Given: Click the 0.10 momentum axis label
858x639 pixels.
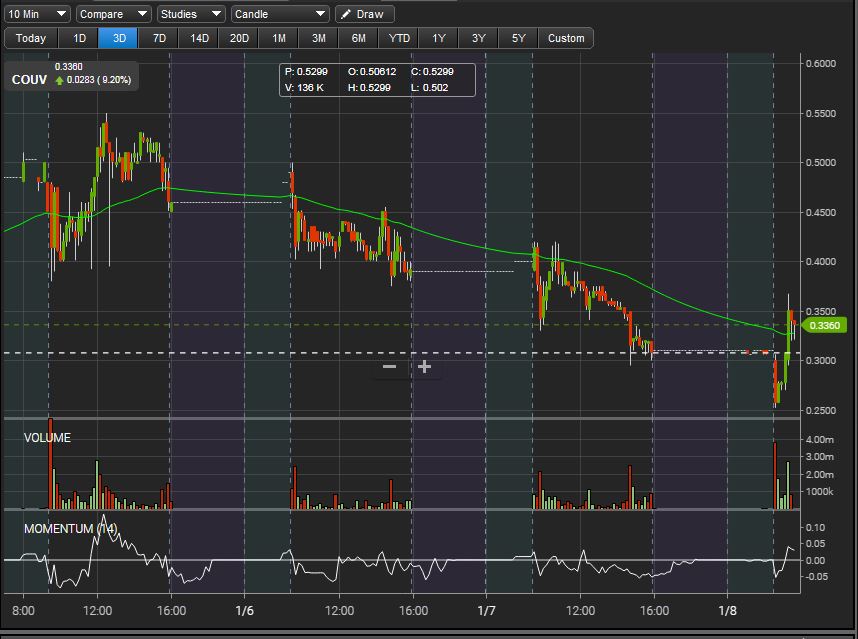Looking at the screenshot, I should click(x=815, y=527).
